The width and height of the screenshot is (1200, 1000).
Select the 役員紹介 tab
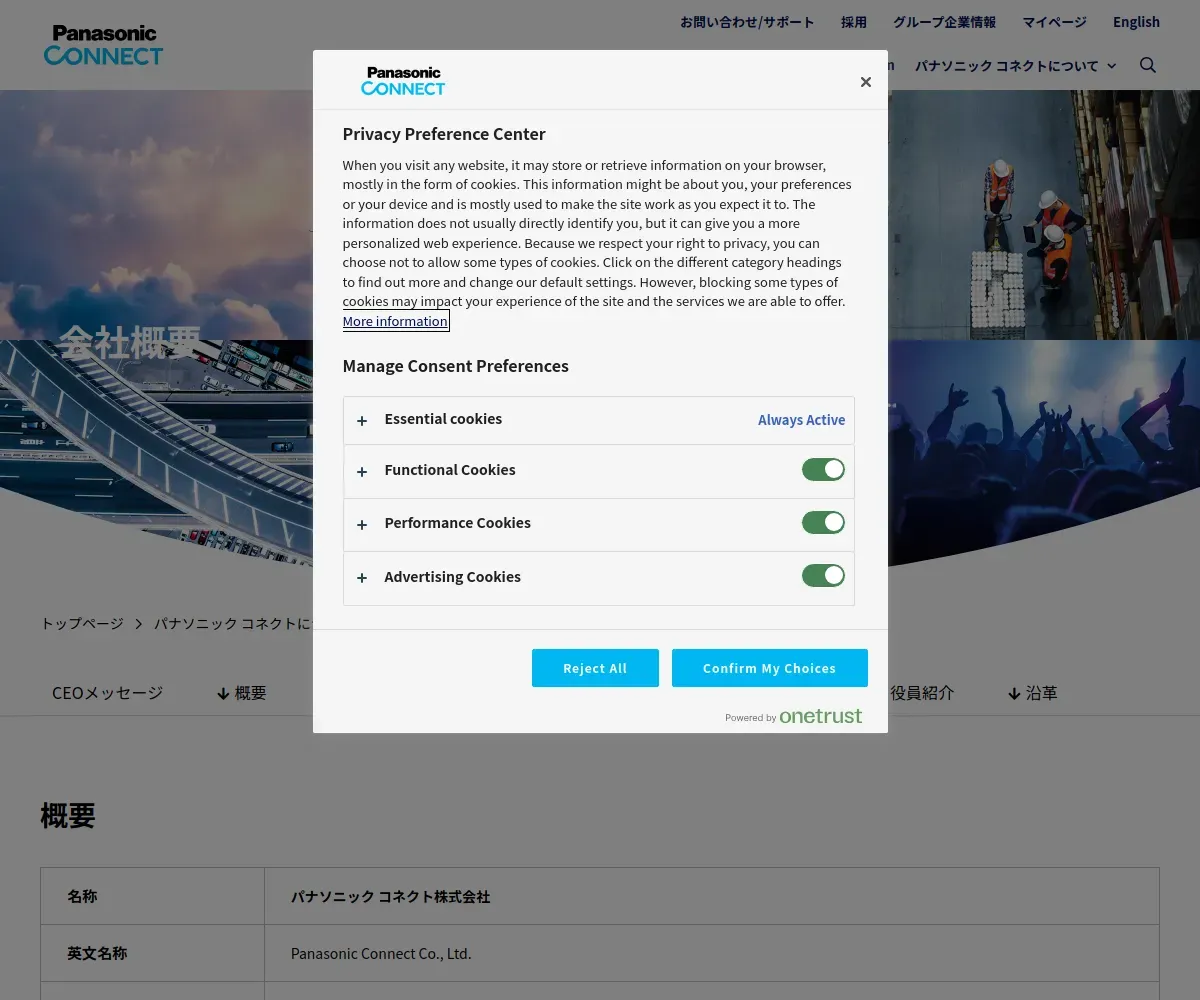tap(921, 693)
